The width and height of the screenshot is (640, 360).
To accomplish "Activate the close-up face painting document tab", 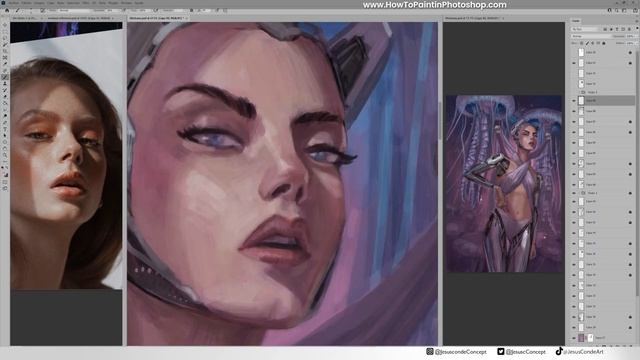I will pyautogui.click(x=156, y=18).
